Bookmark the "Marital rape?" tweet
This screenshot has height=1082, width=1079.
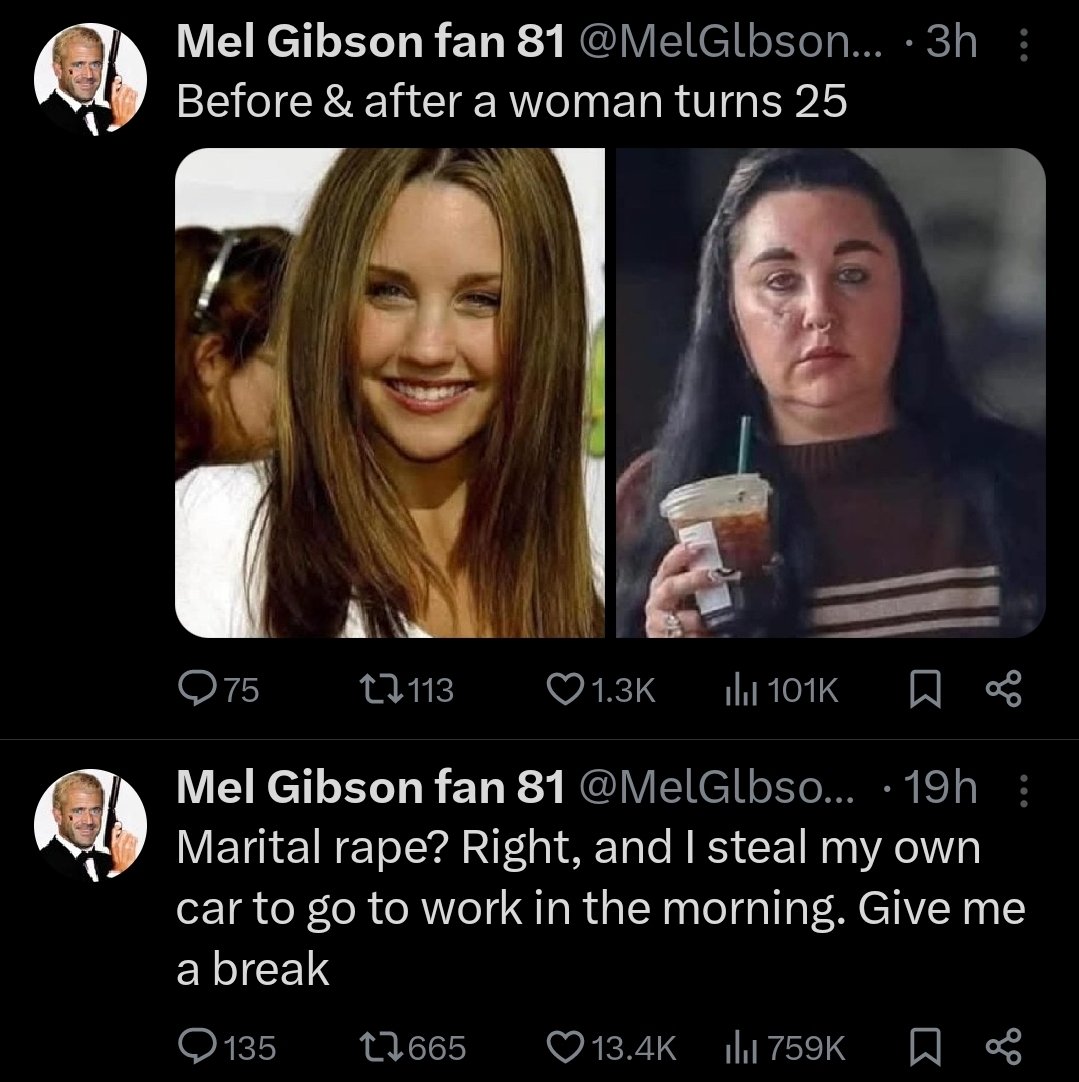point(924,1047)
